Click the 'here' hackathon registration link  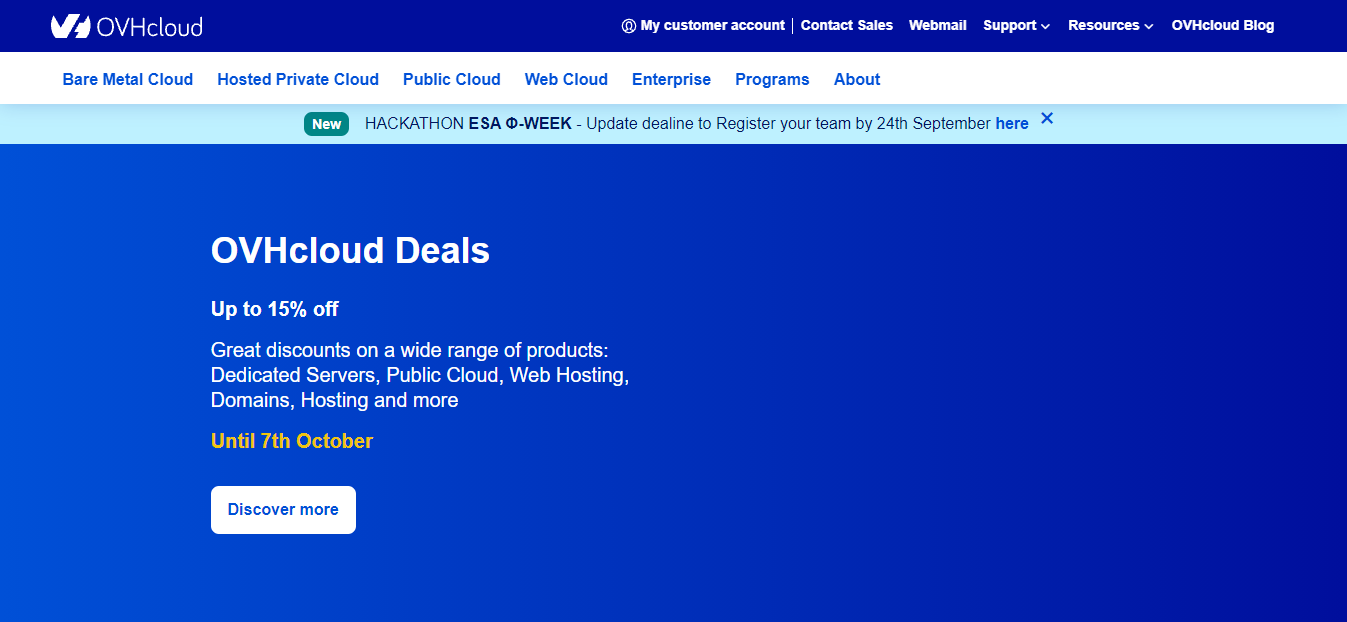point(1012,124)
